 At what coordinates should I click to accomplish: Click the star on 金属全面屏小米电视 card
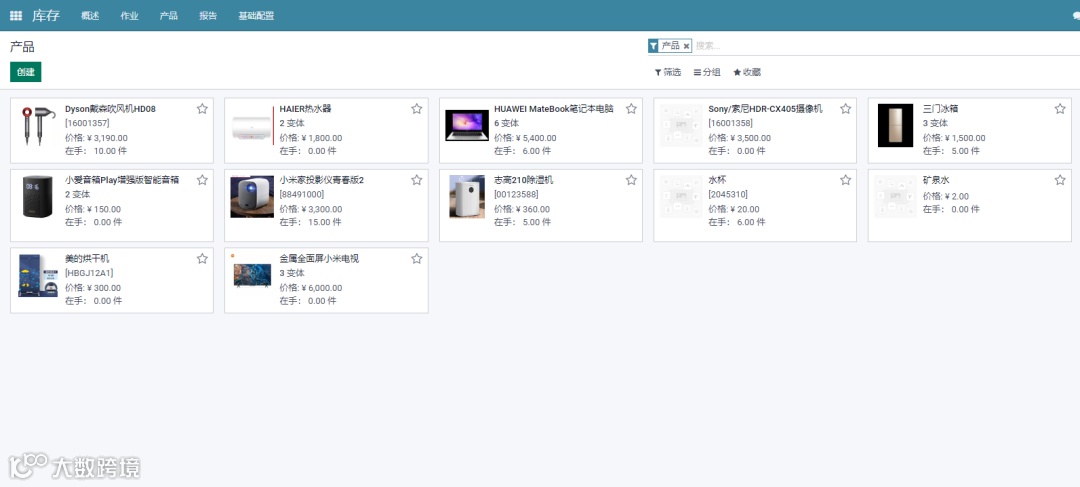(x=417, y=259)
